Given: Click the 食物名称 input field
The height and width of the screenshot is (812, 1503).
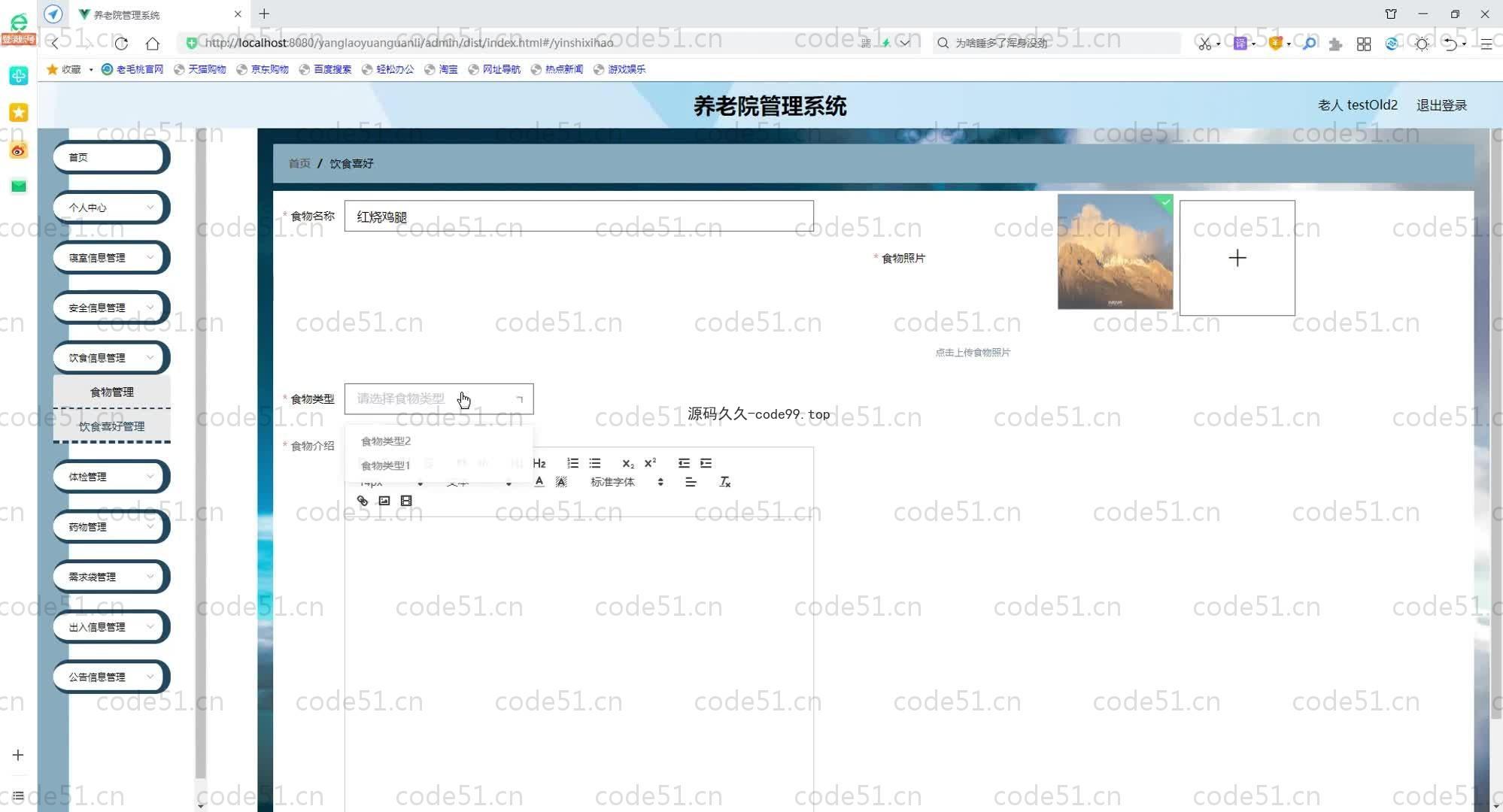Looking at the screenshot, I should coord(578,217).
